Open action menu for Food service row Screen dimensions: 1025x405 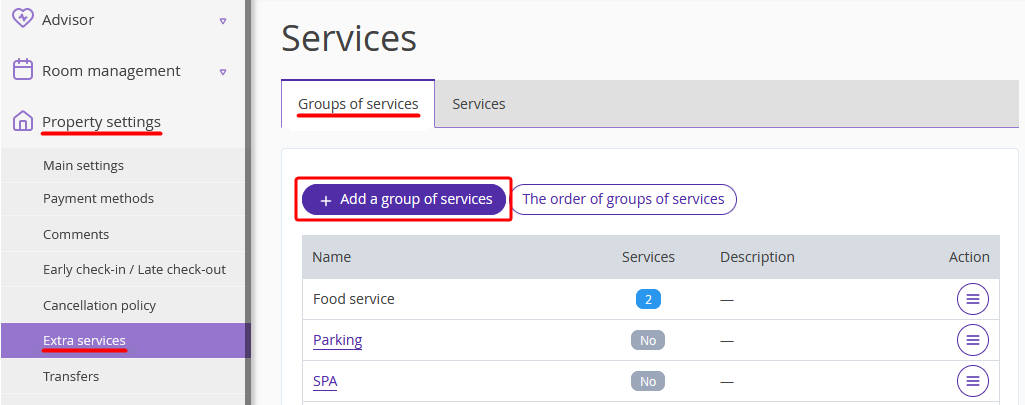(x=973, y=299)
